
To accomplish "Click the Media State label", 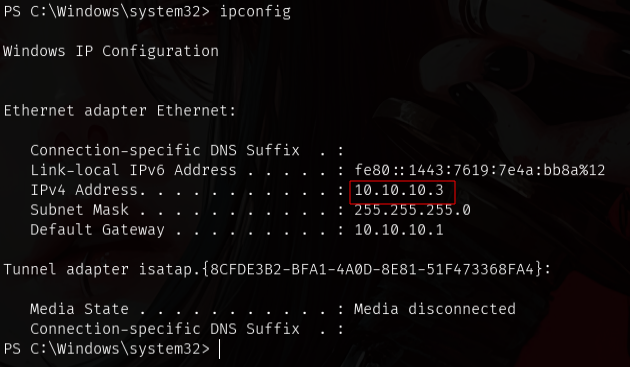I will pyautogui.click(x=80, y=309).
